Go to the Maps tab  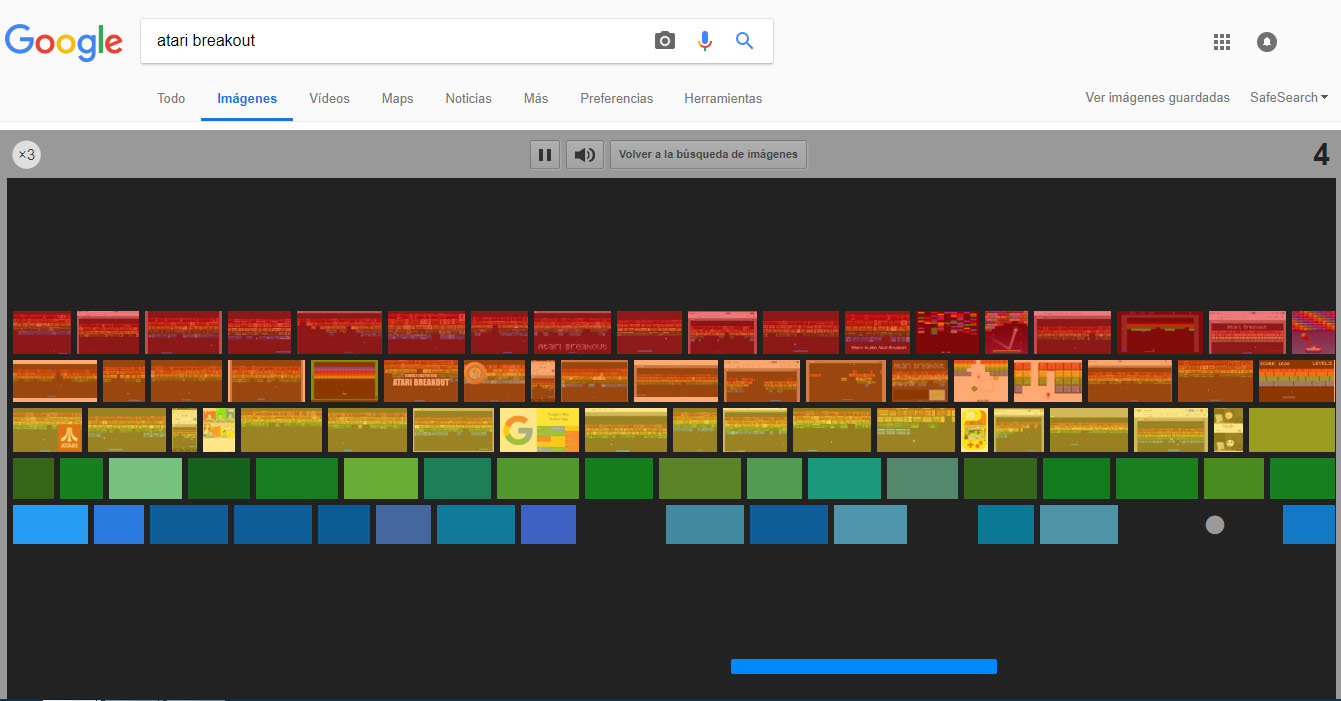click(397, 98)
